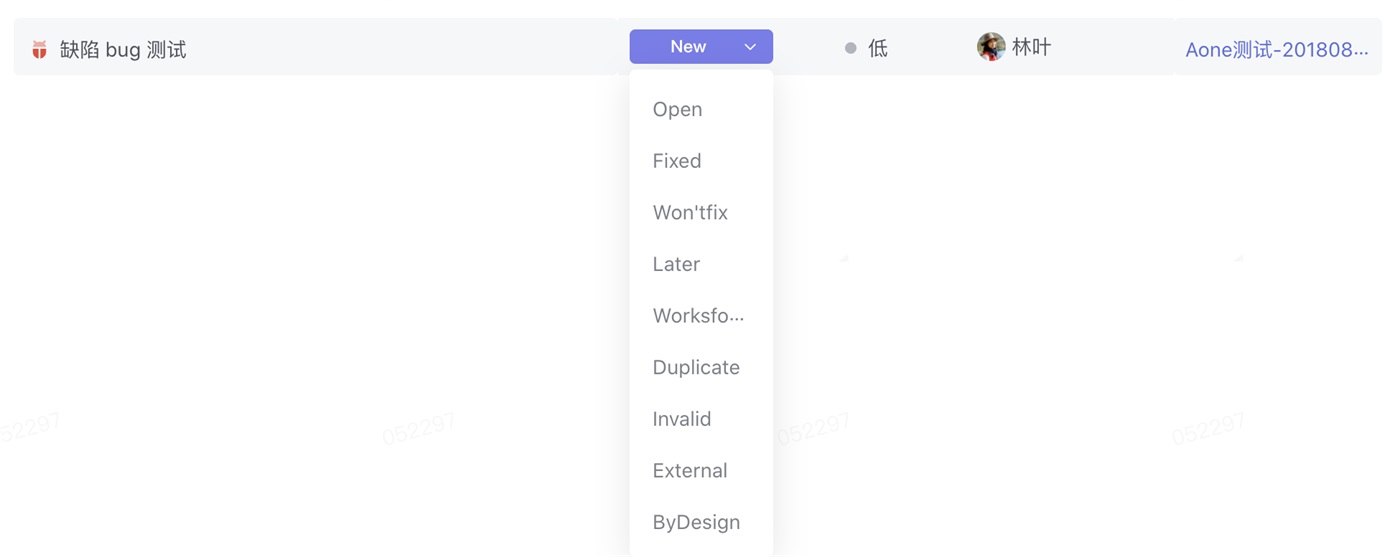Click empty row space between title and status

point(400,47)
